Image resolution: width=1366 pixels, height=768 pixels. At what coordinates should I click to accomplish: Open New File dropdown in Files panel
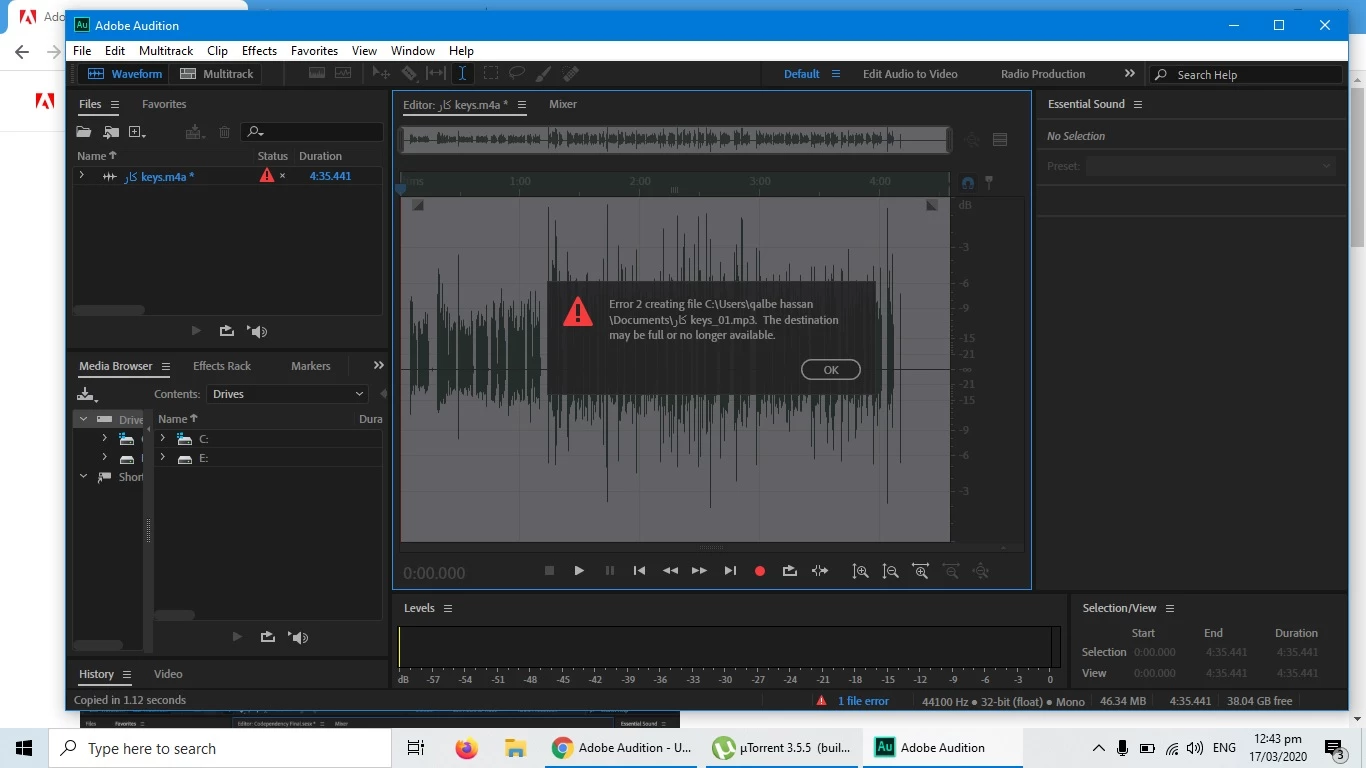point(138,132)
